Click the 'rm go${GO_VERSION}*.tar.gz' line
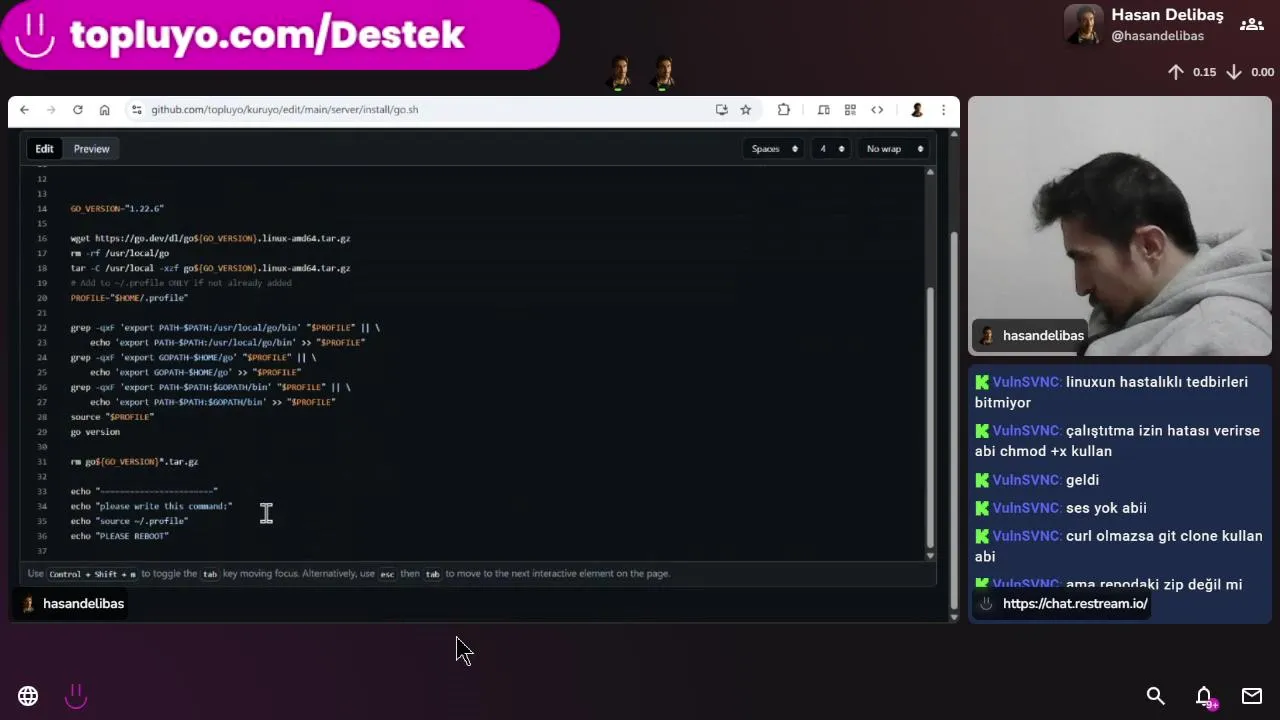Screen dimensions: 1280x720 (x=134, y=462)
